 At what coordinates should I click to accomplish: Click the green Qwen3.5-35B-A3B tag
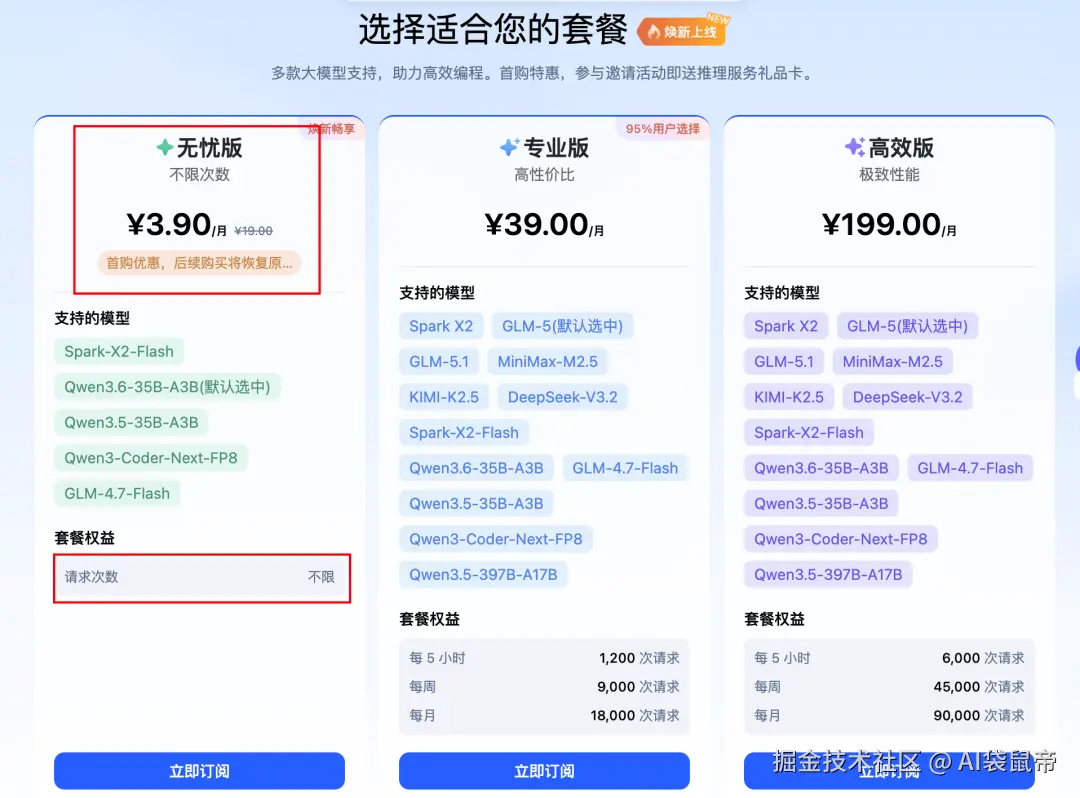tap(132, 422)
